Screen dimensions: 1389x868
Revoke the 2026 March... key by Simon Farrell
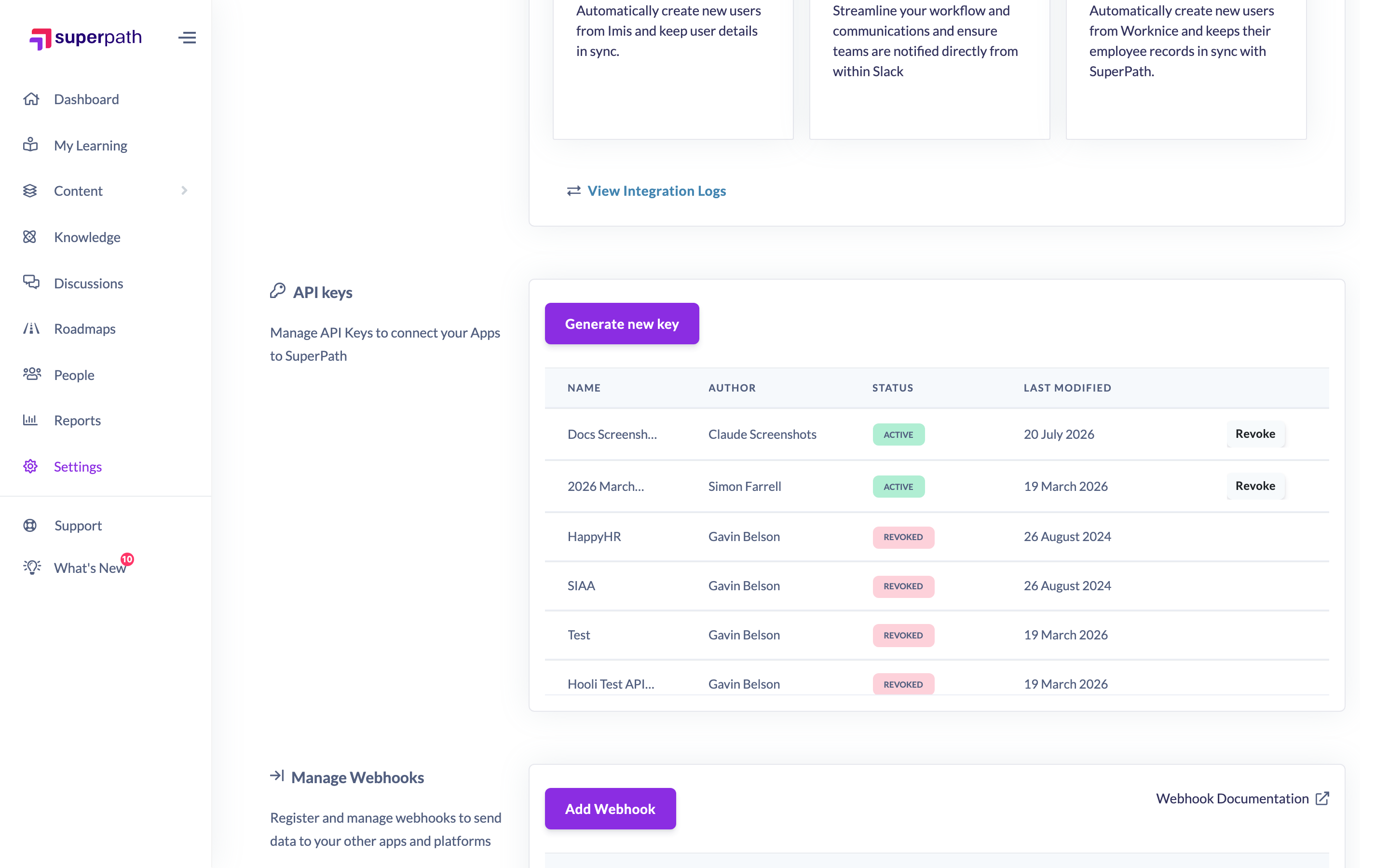pos(1255,486)
